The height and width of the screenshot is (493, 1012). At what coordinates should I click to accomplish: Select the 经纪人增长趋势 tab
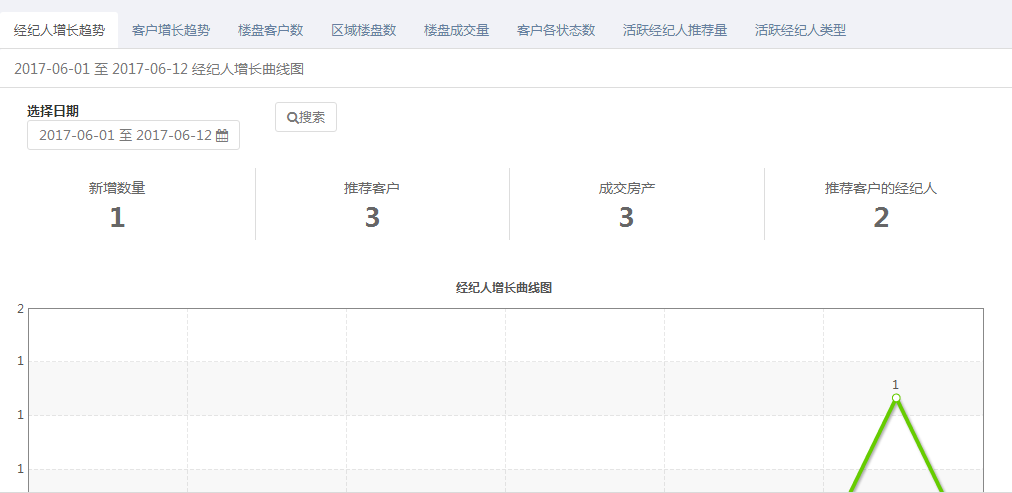point(59,30)
